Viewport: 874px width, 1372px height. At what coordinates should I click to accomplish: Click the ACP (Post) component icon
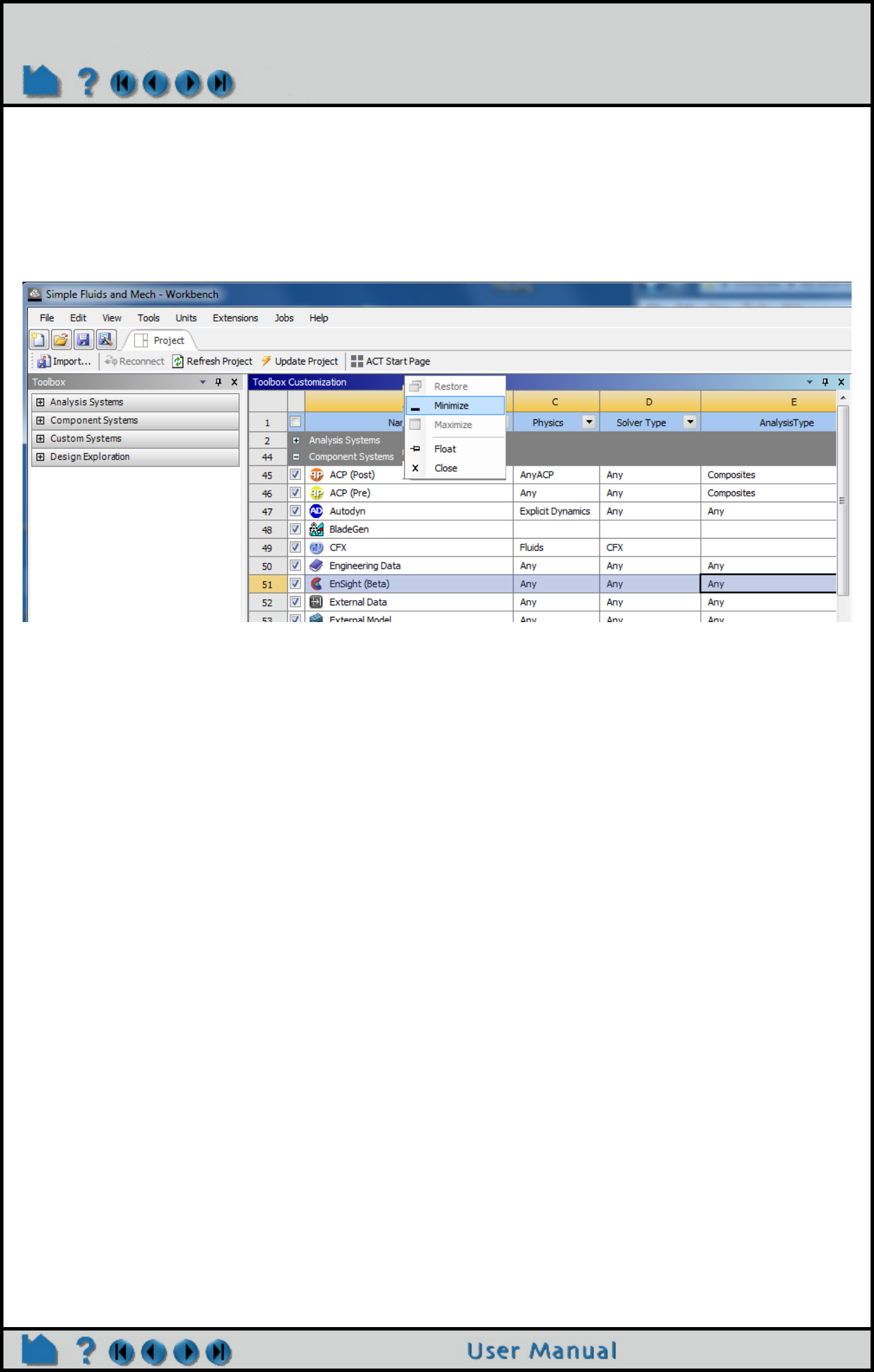click(316, 475)
